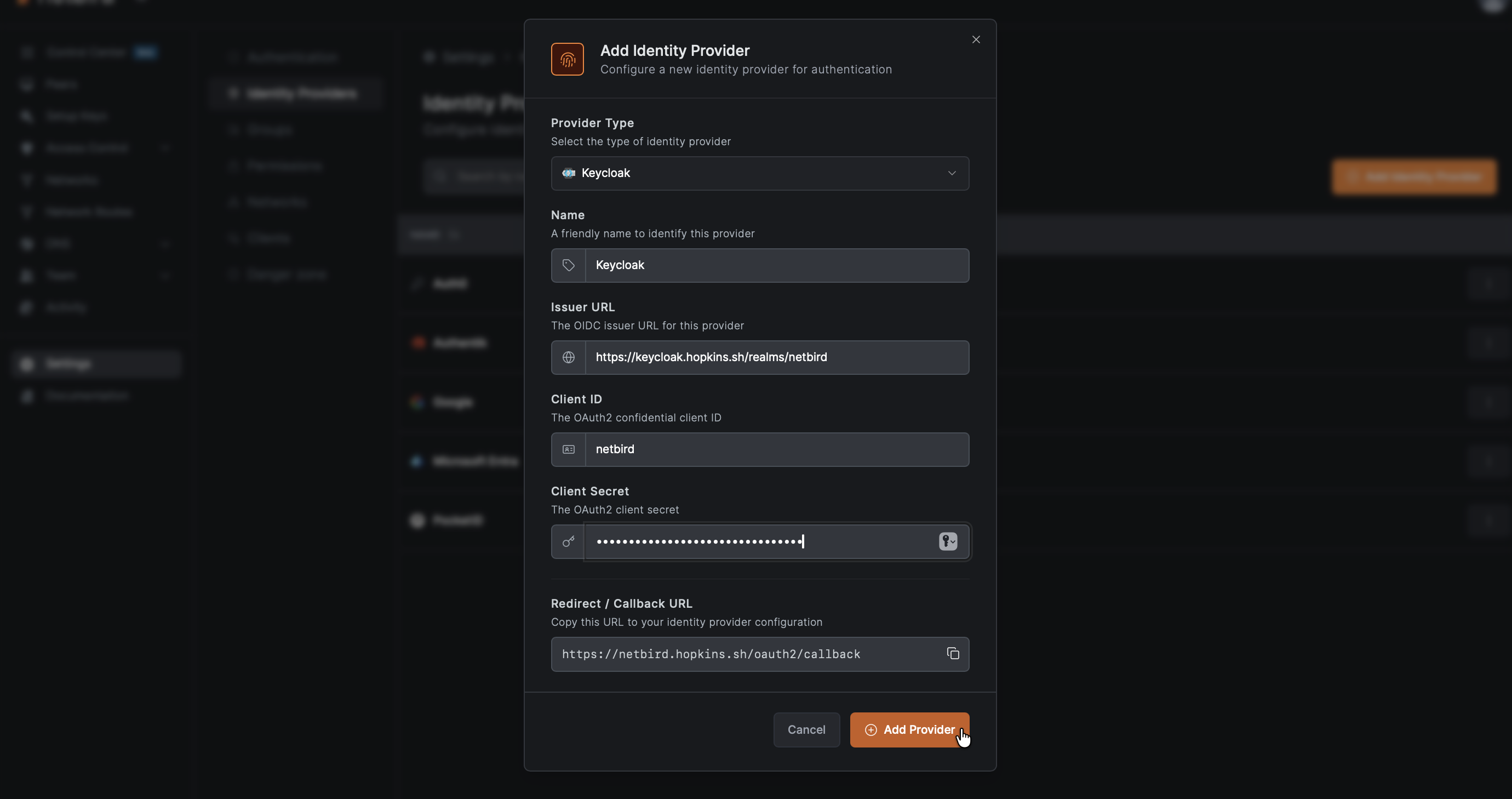Click the Keycloak logo in provider dropdown
This screenshot has width=1512, height=799.
(568, 173)
